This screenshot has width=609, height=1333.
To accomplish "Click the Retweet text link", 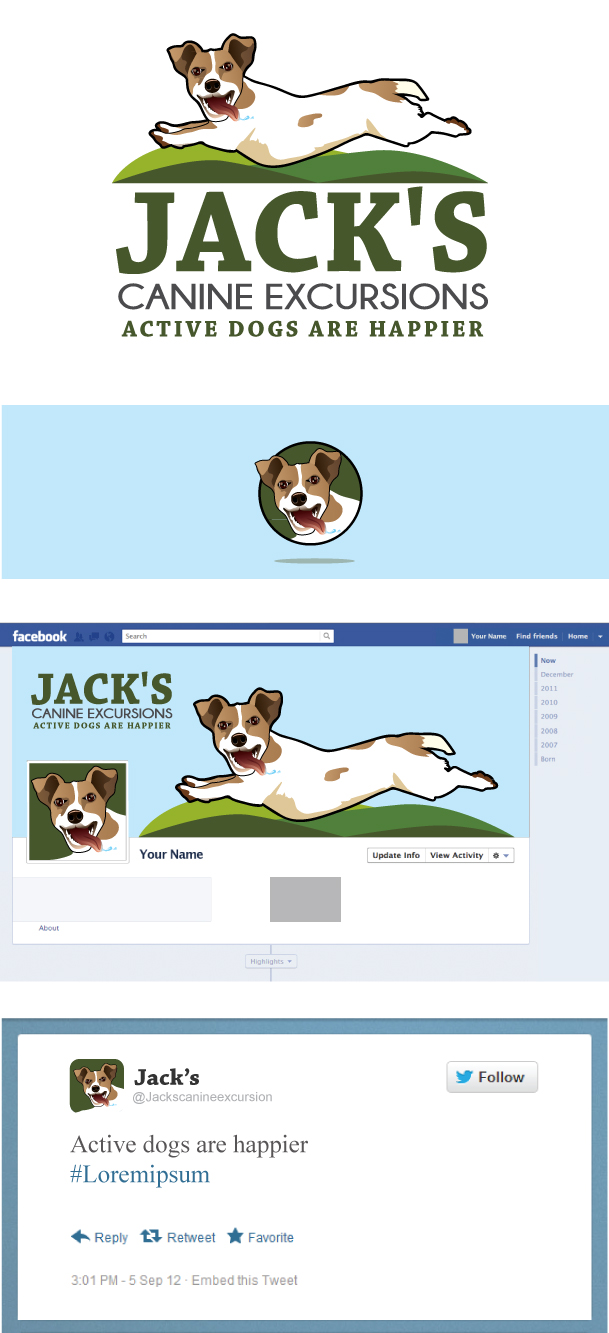I will pyautogui.click(x=191, y=1238).
